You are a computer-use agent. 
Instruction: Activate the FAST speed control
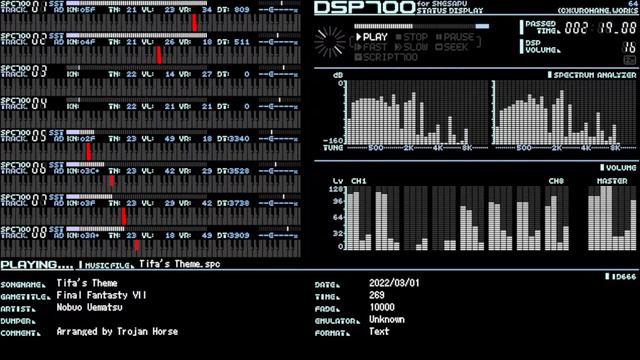tap(371, 47)
